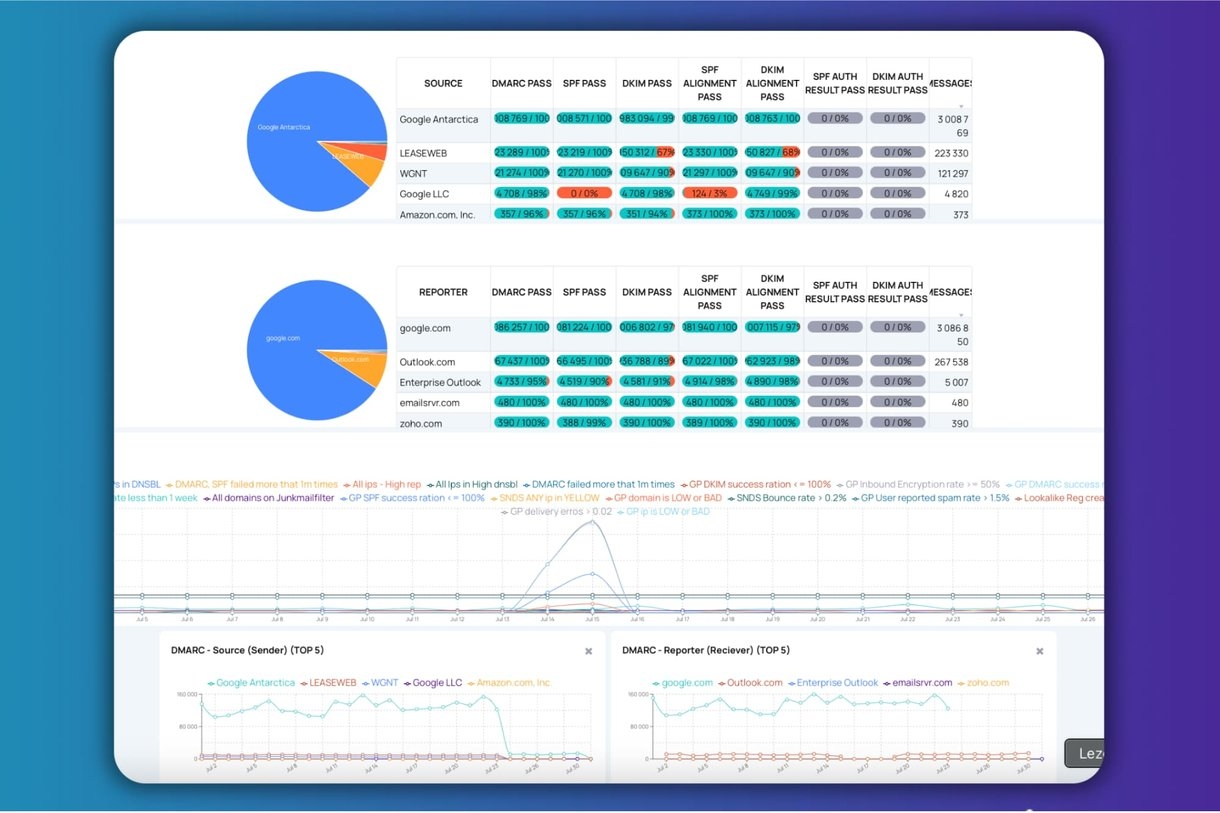
Task: Select the Google Antarctica row name
Action: 439,119
